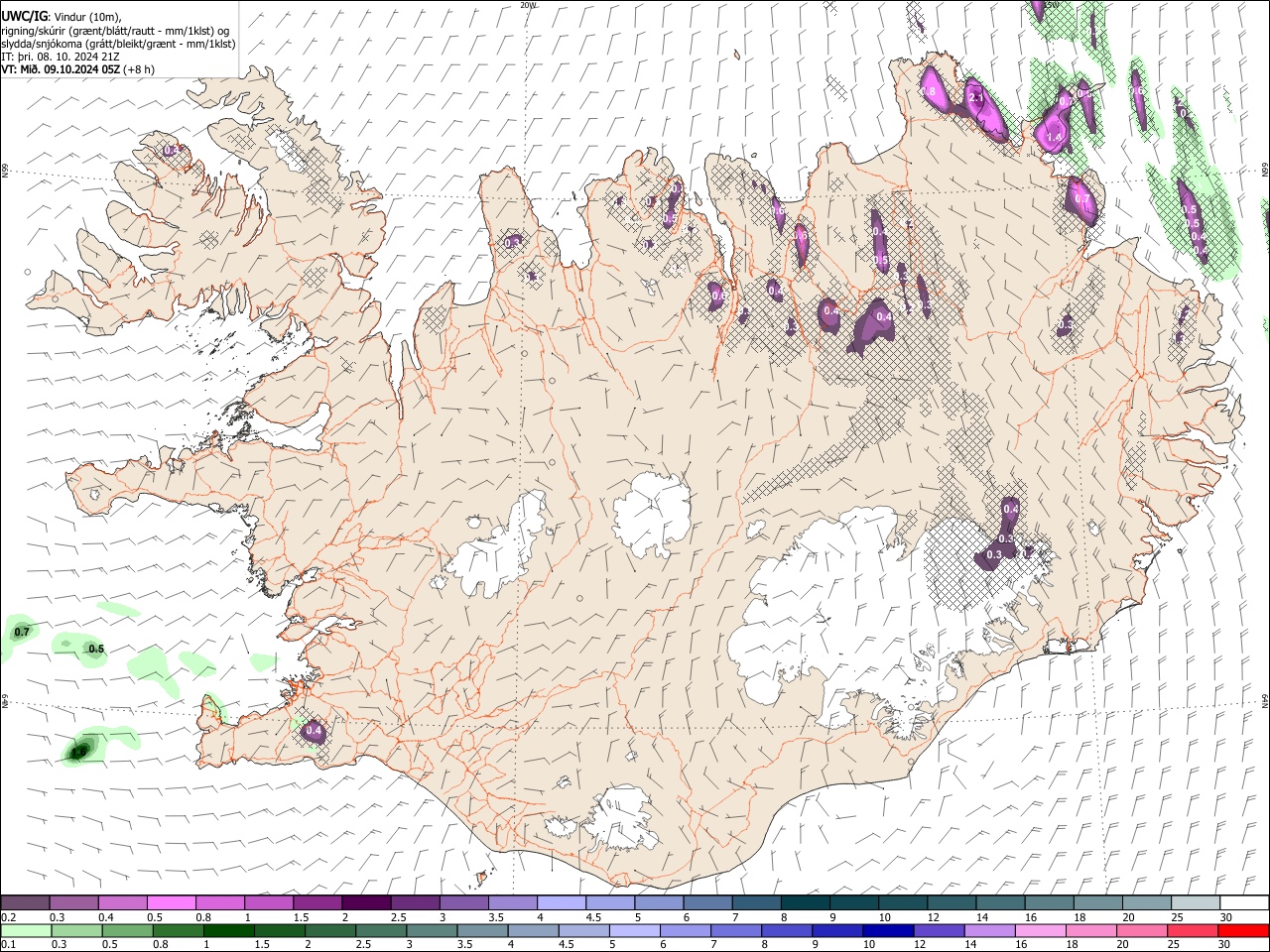Click the purple 0.4 snow cell on Reykjanes peninsula
This screenshot has width=1270, height=952.
[x=314, y=732]
